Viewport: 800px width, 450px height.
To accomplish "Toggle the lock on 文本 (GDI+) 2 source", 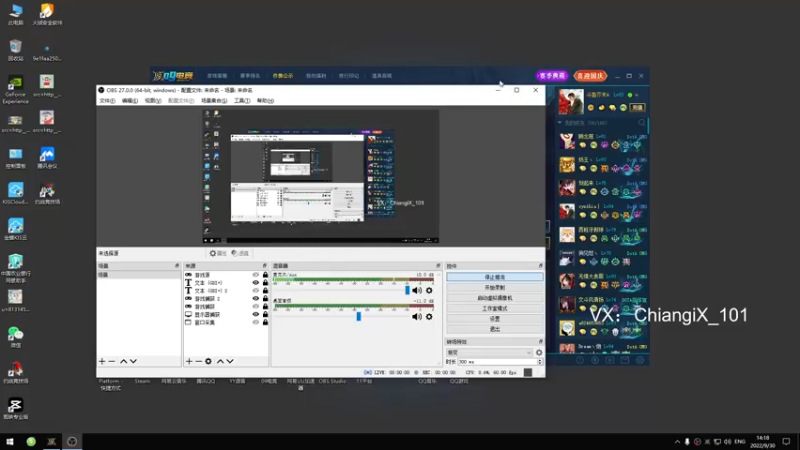I will tap(265, 291).
